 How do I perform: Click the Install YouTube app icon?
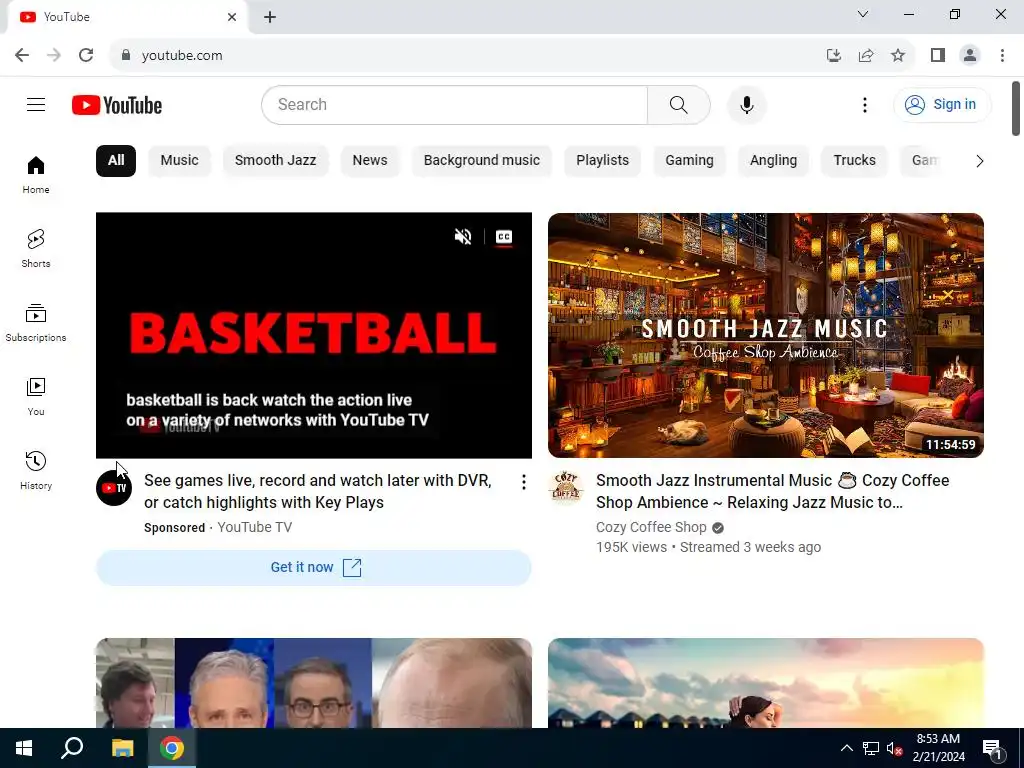833,56
